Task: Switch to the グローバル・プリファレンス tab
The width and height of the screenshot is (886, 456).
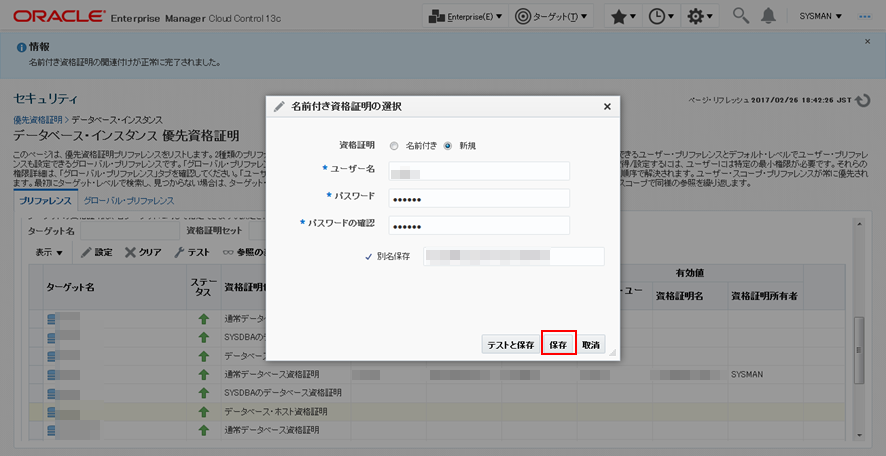Action: (x=129, y=201)
